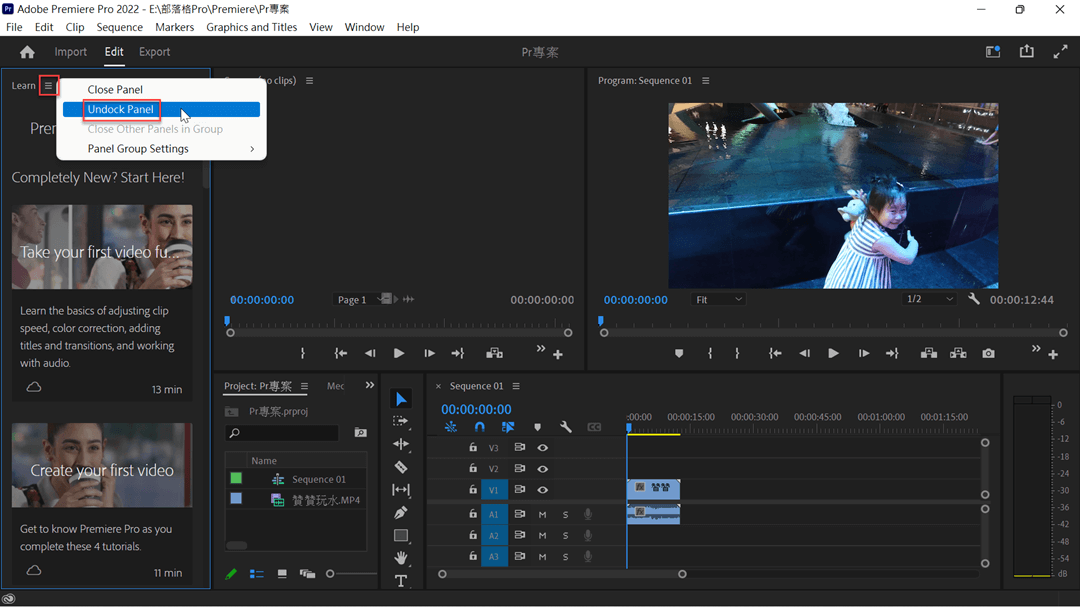
Task: Click the Extract button in Program monitor
Action: click(958, 353)
